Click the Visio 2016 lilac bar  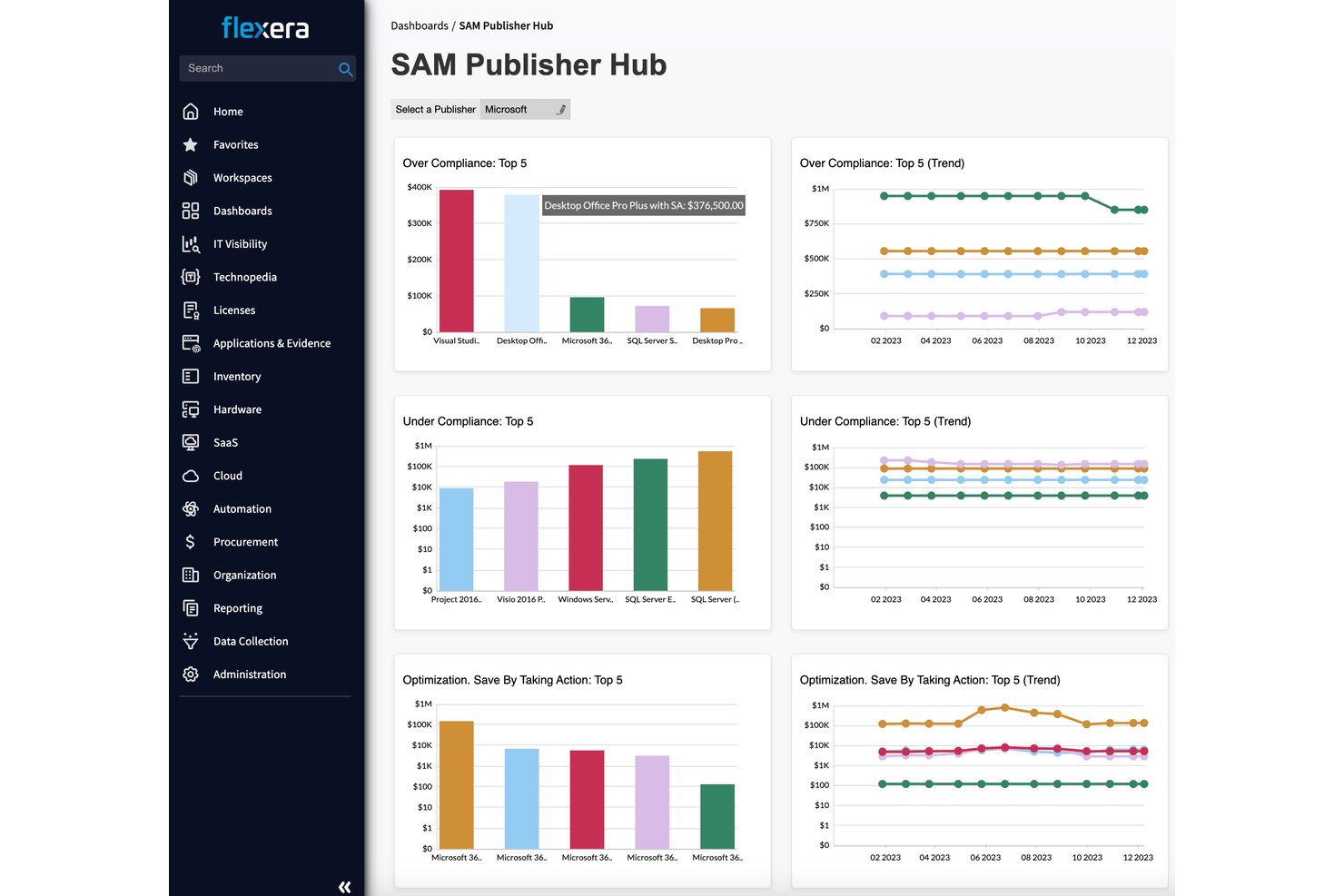(521, 536)
